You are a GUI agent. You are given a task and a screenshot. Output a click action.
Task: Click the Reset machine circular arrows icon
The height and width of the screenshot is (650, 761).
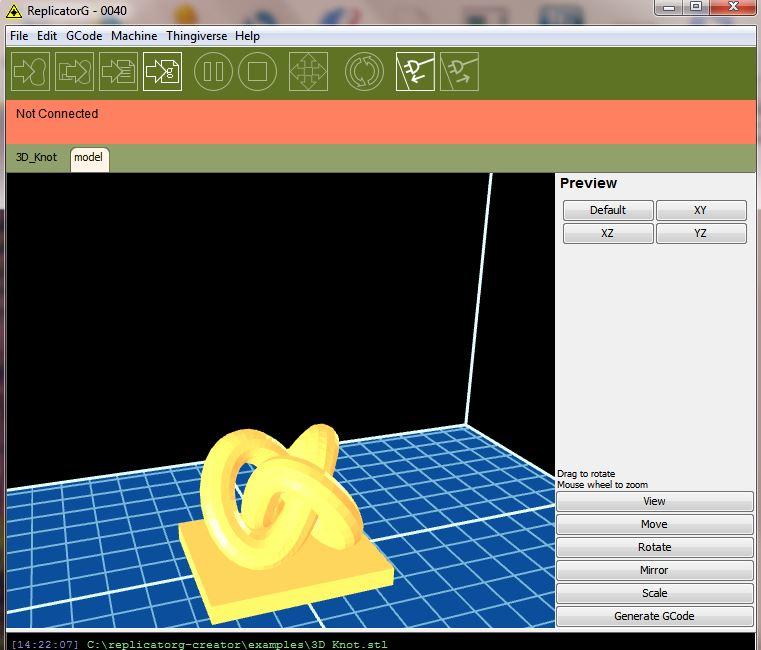(364, 72)
